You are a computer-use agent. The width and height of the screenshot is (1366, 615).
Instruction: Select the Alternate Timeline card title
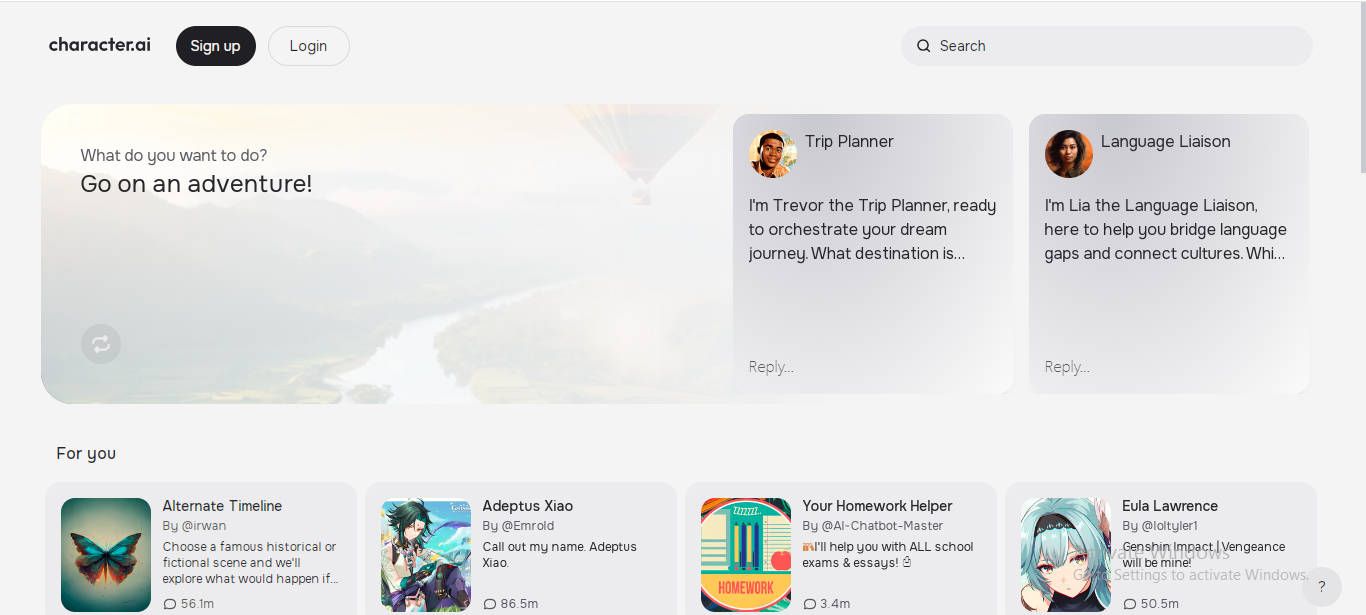222,506
